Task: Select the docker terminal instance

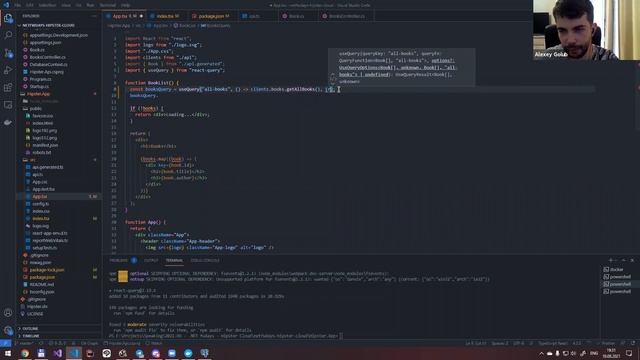Action: [617, 269]
